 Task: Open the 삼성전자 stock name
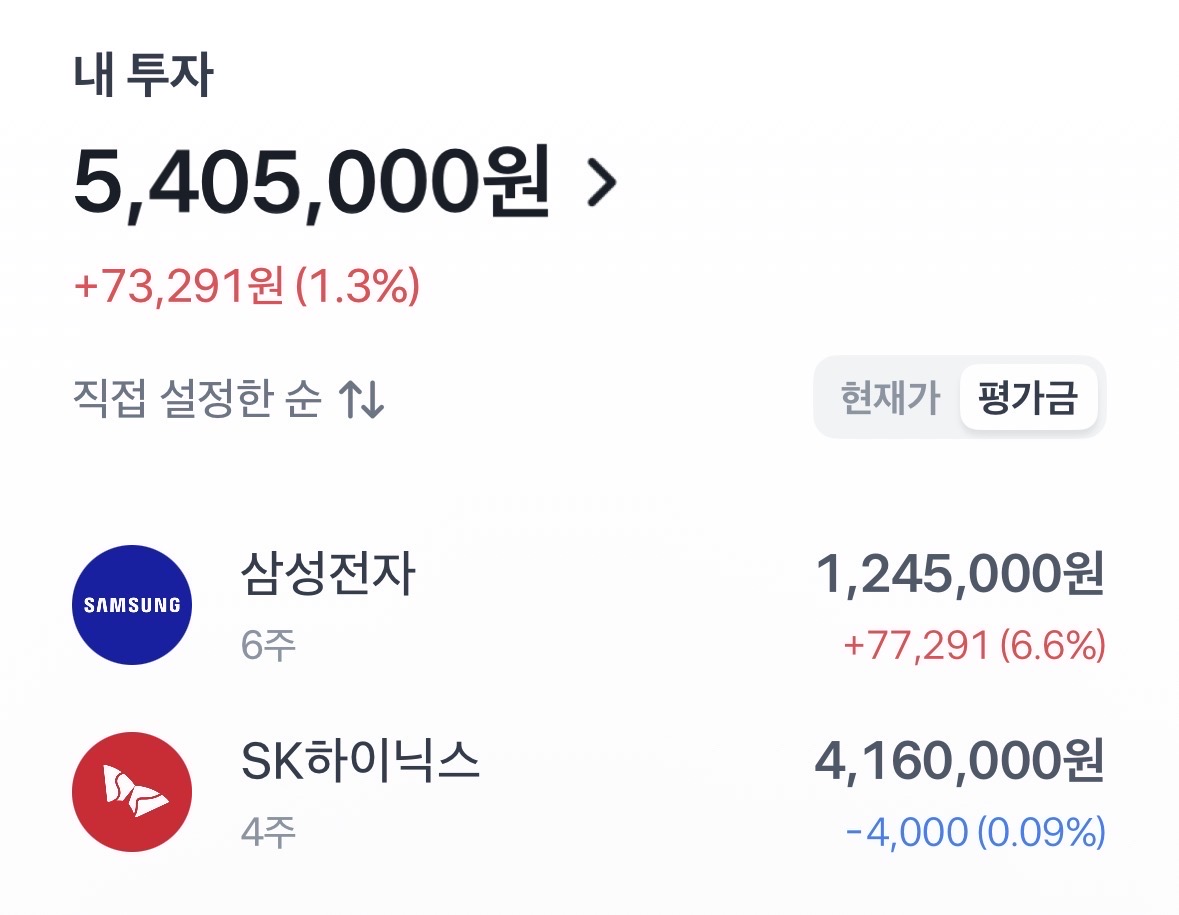(x=328, y=575)
